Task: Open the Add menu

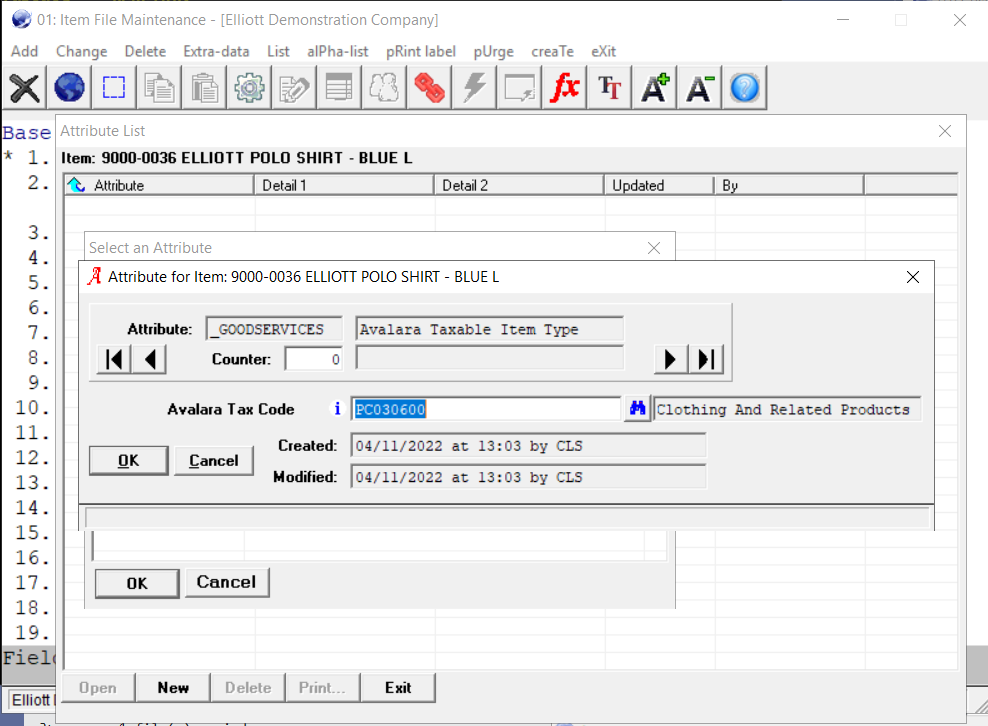Action: [x=25, y=52]
